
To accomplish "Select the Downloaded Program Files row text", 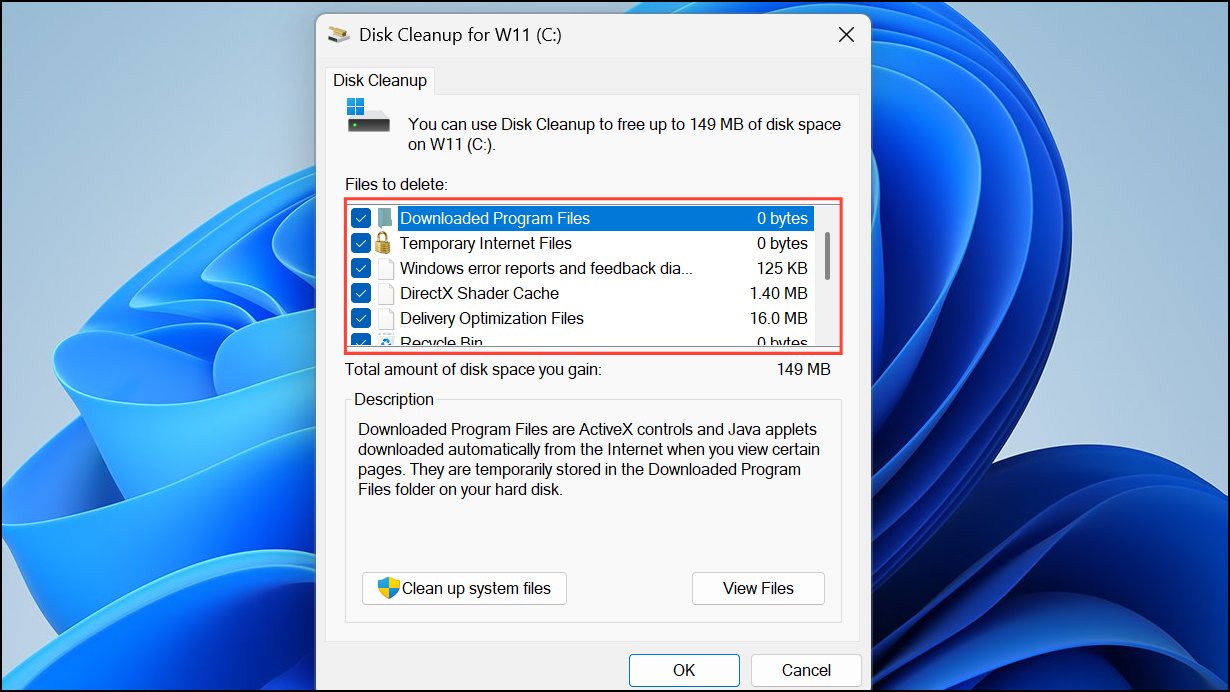I will [x=495, y=218].
